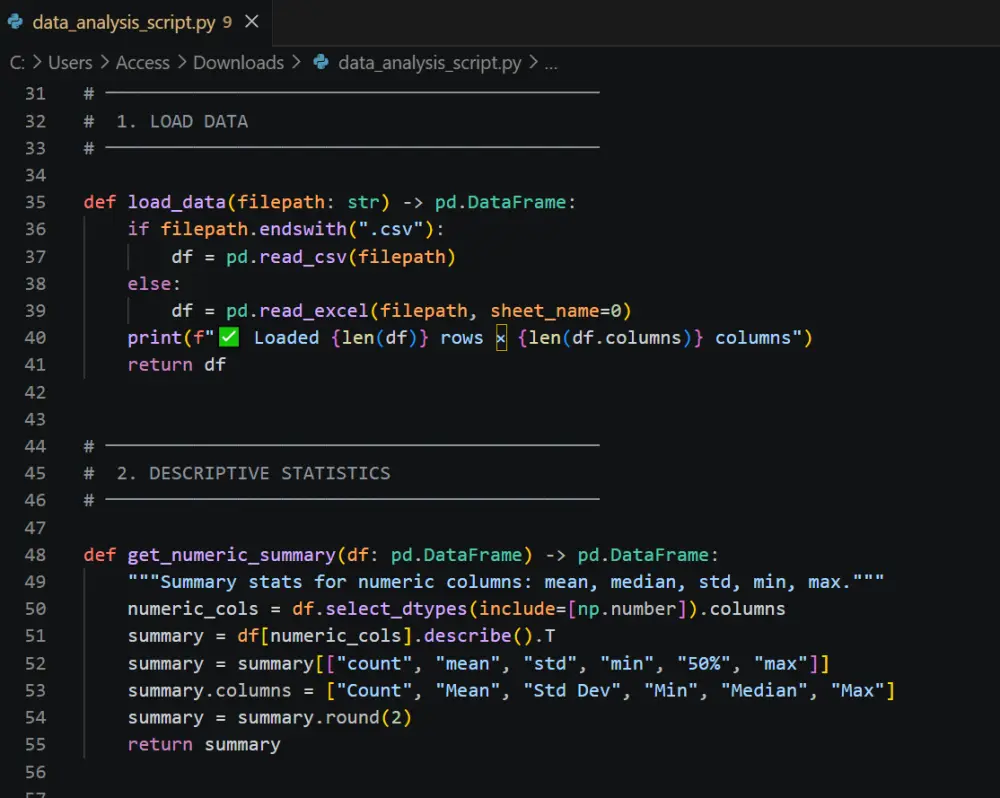Viewport: 1000px width, 798px height.
Task: Click '2. DESCRIPTIVE STATISTICS' comment text
Action: tap(253, 473)
